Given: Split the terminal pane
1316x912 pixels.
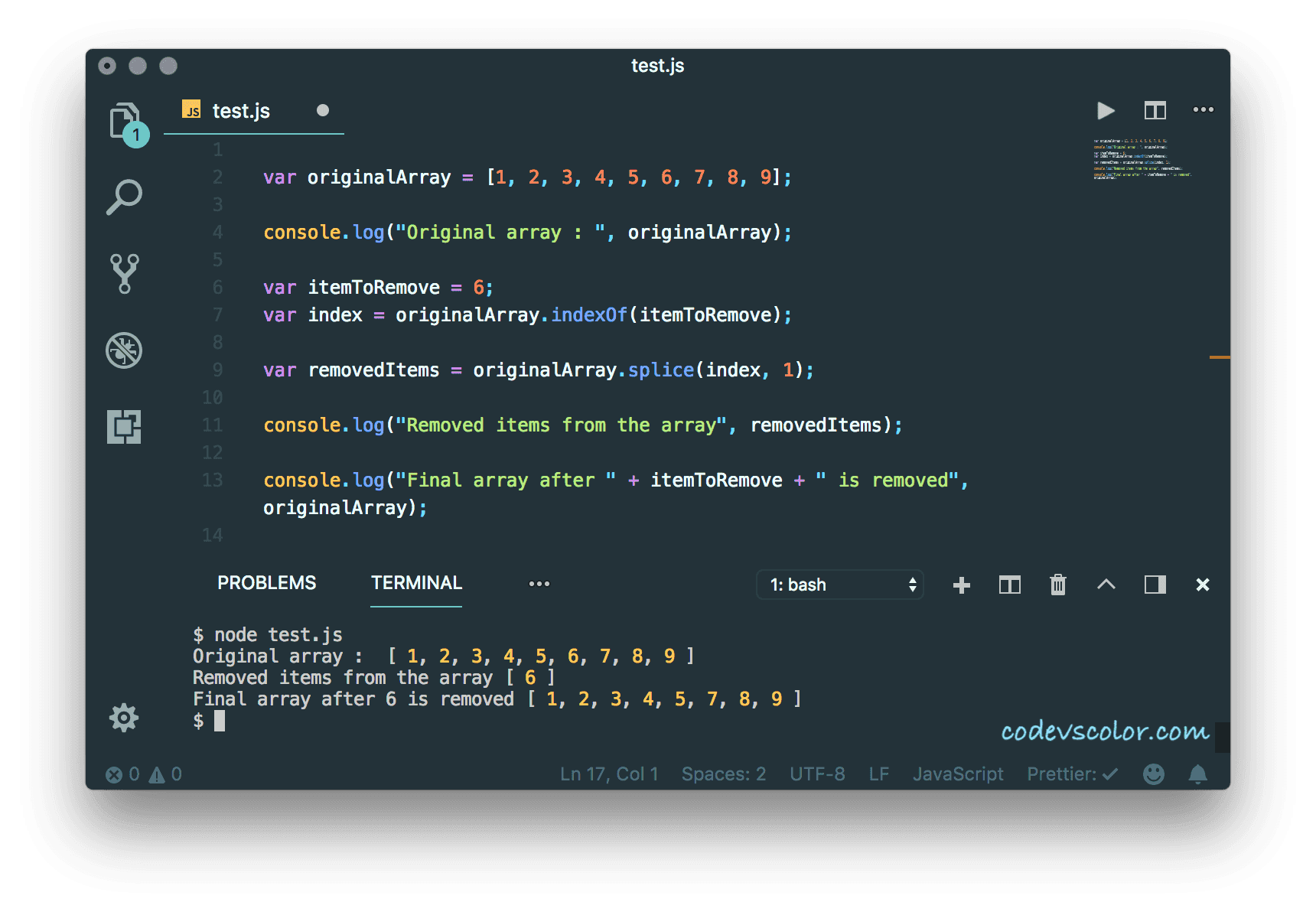Looking at the screenshot, I should point(1009,585).
